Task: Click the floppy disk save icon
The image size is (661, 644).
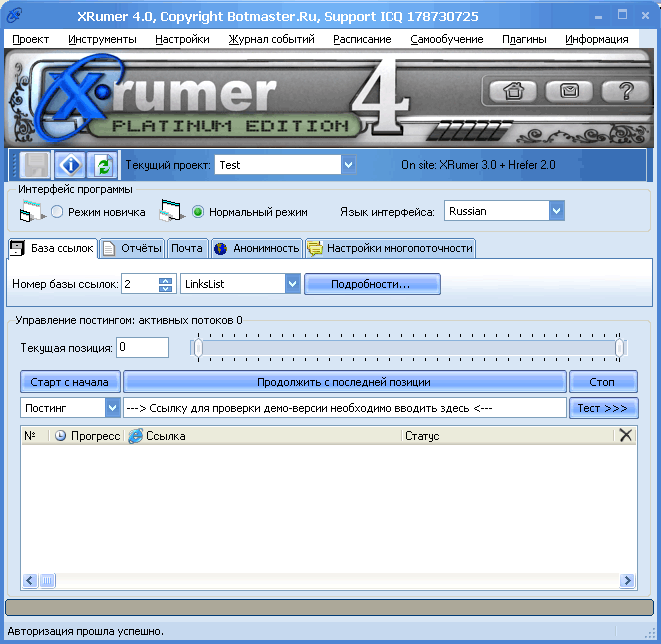Action: tap(36, 165)
